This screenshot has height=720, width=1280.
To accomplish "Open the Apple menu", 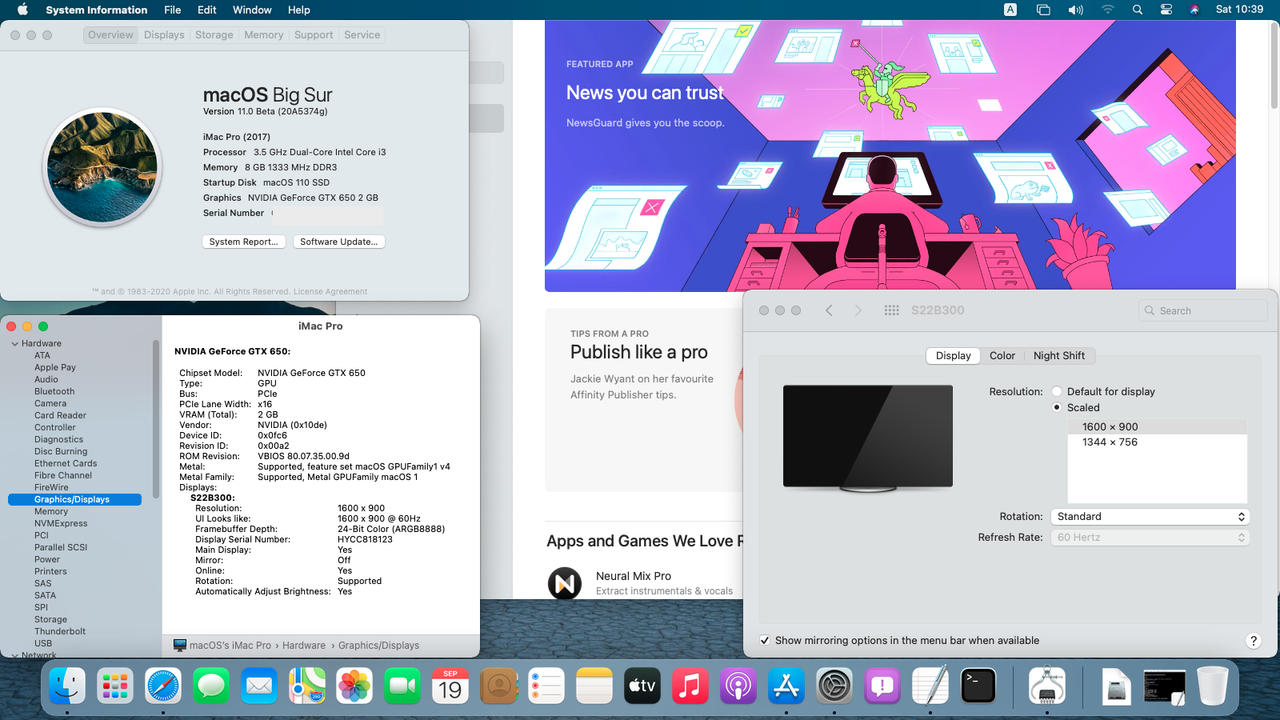I will (22, 10).
